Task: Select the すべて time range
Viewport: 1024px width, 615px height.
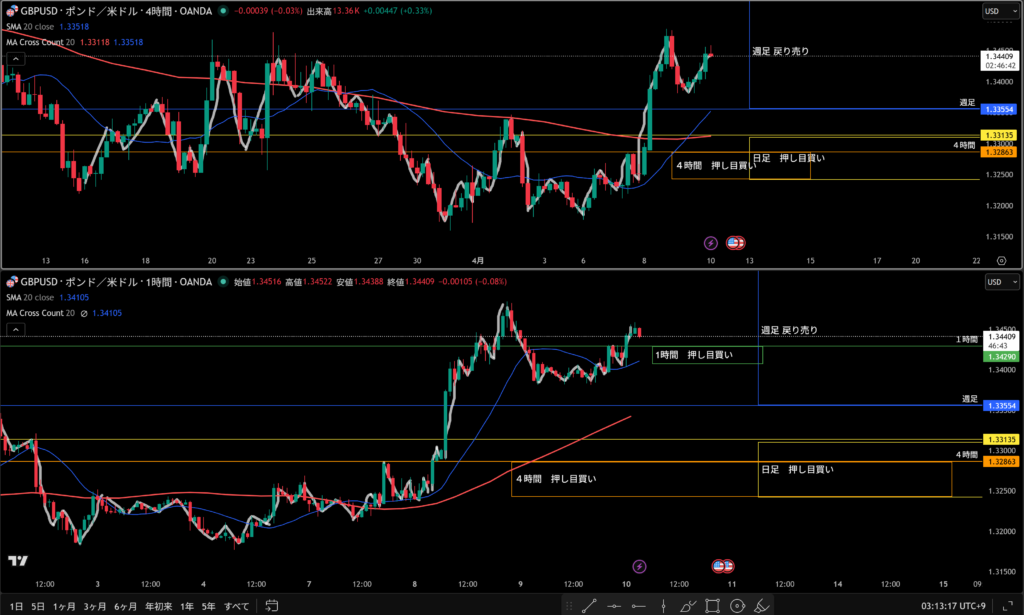Action: click(x=237, y=606)
